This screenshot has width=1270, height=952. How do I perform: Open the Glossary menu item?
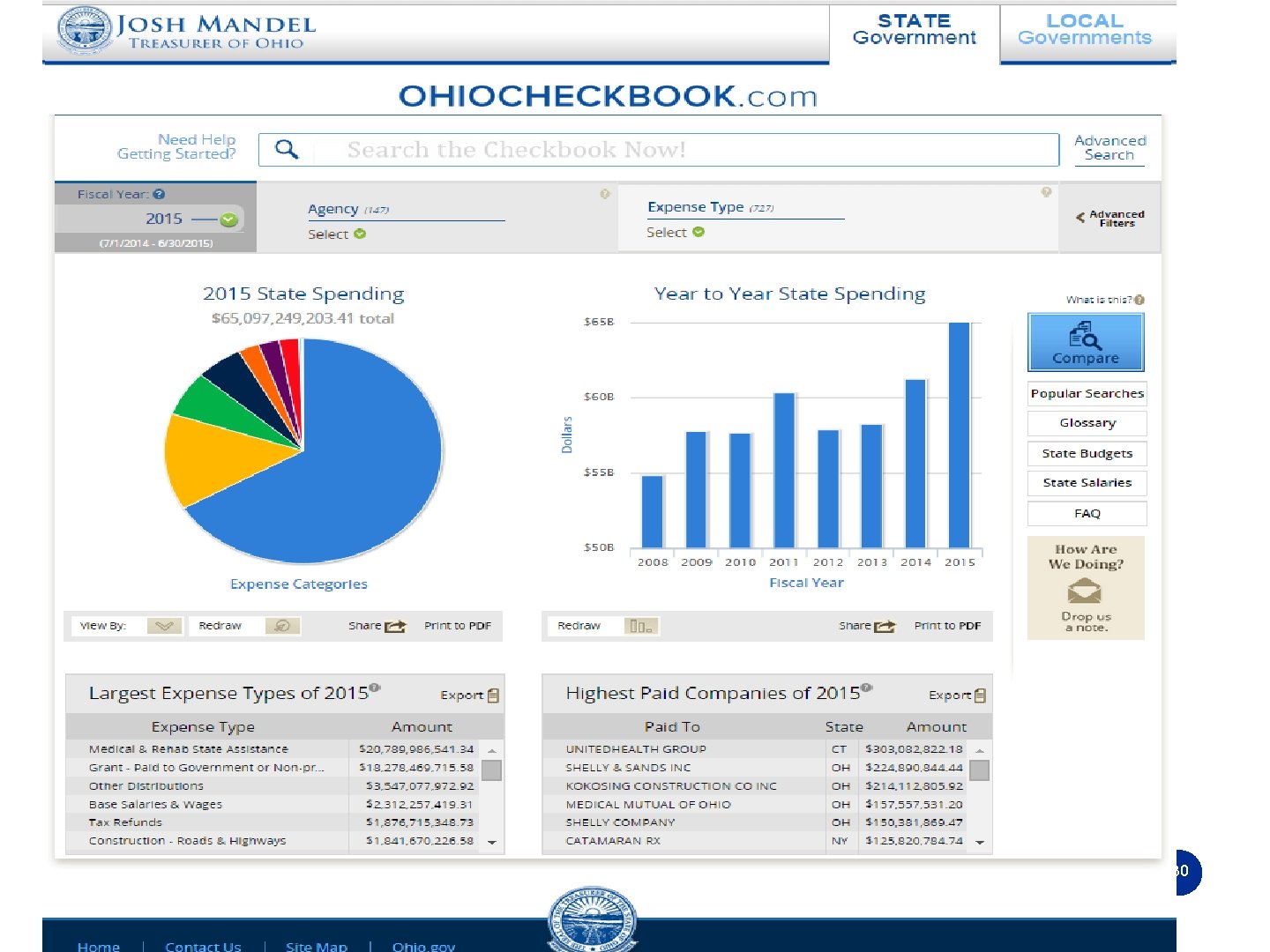click(x=1087, y=423)
